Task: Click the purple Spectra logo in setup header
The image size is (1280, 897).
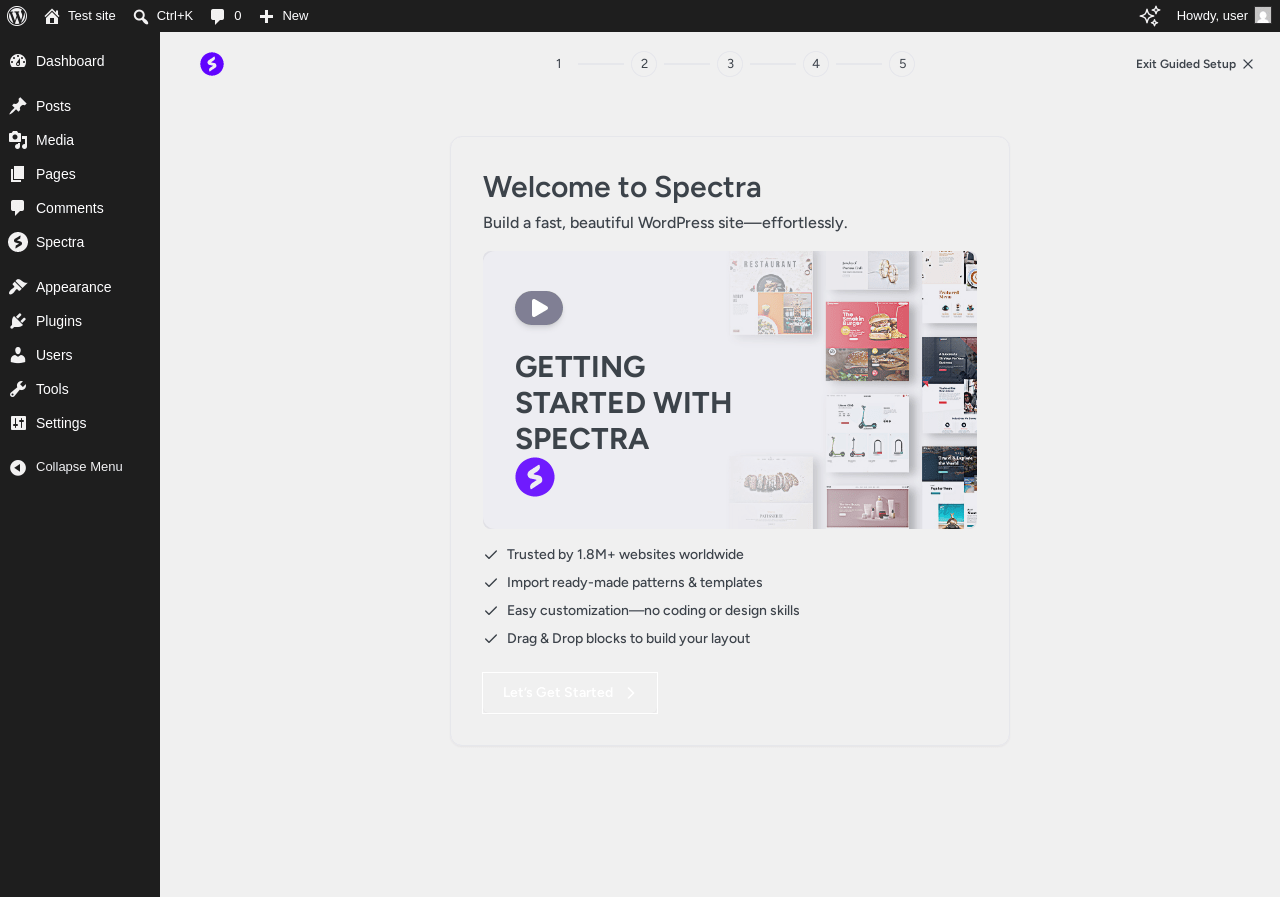Action: (212, 64)
